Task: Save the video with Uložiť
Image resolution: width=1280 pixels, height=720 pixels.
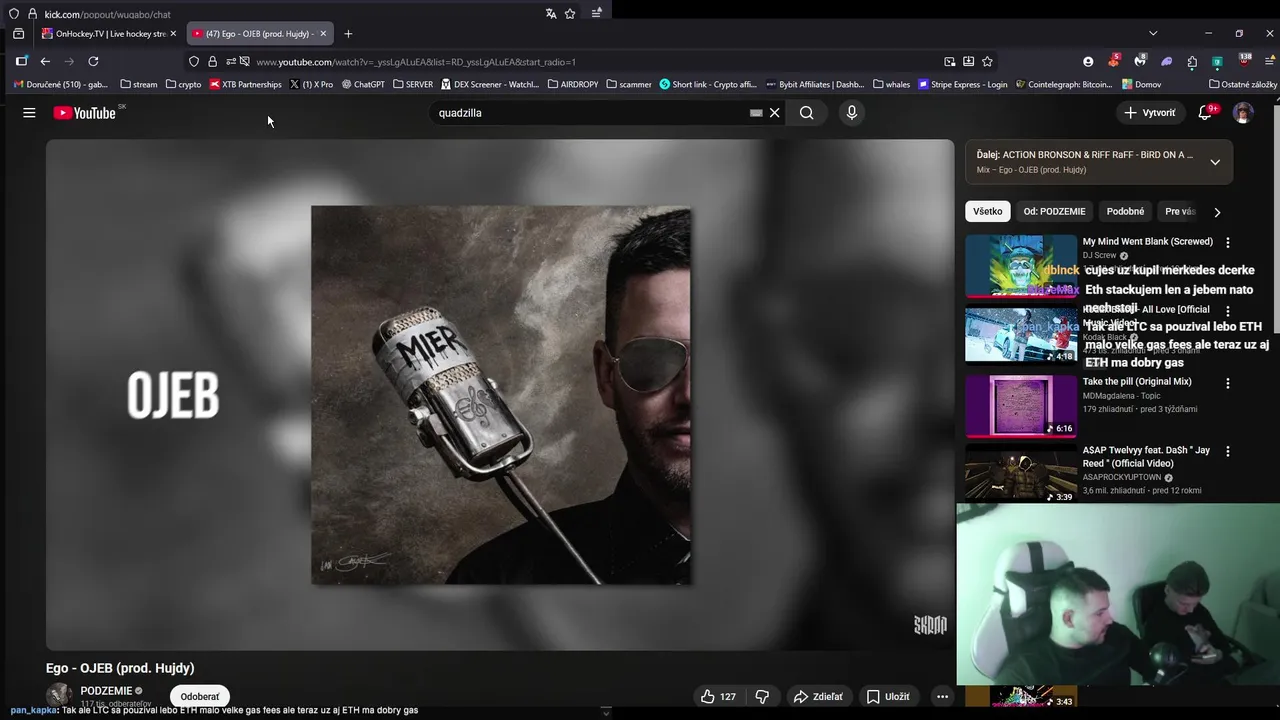Action: pyautogui.click(x=888, y=696)
